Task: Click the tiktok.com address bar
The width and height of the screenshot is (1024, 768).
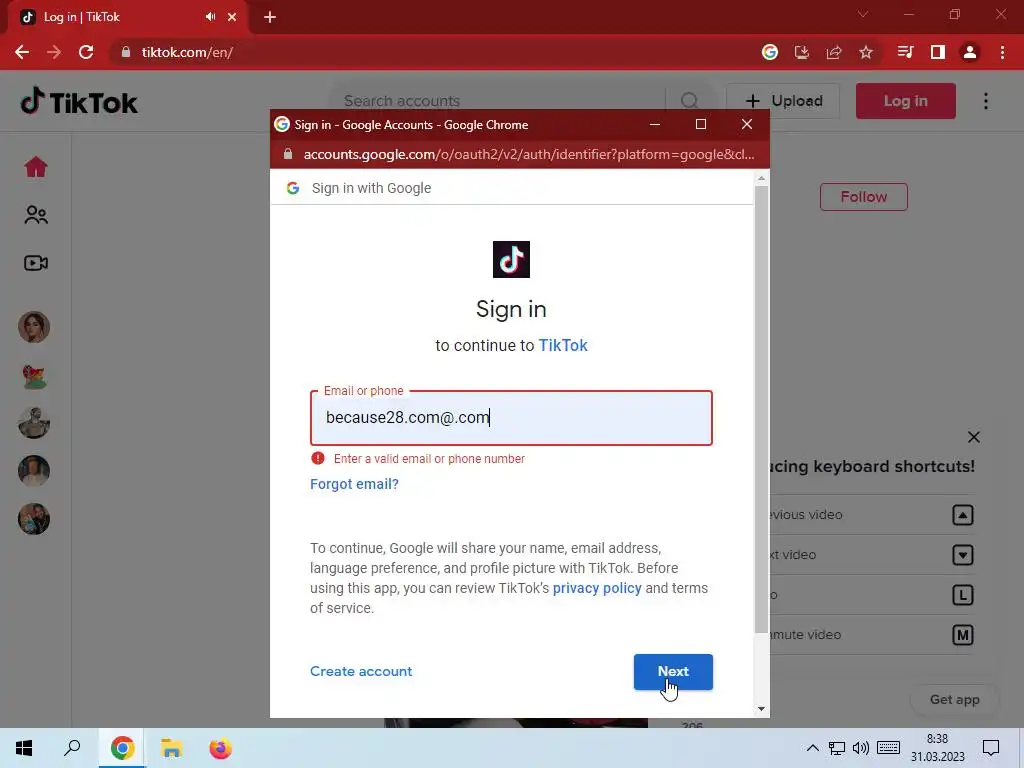Action: [431, 52]
